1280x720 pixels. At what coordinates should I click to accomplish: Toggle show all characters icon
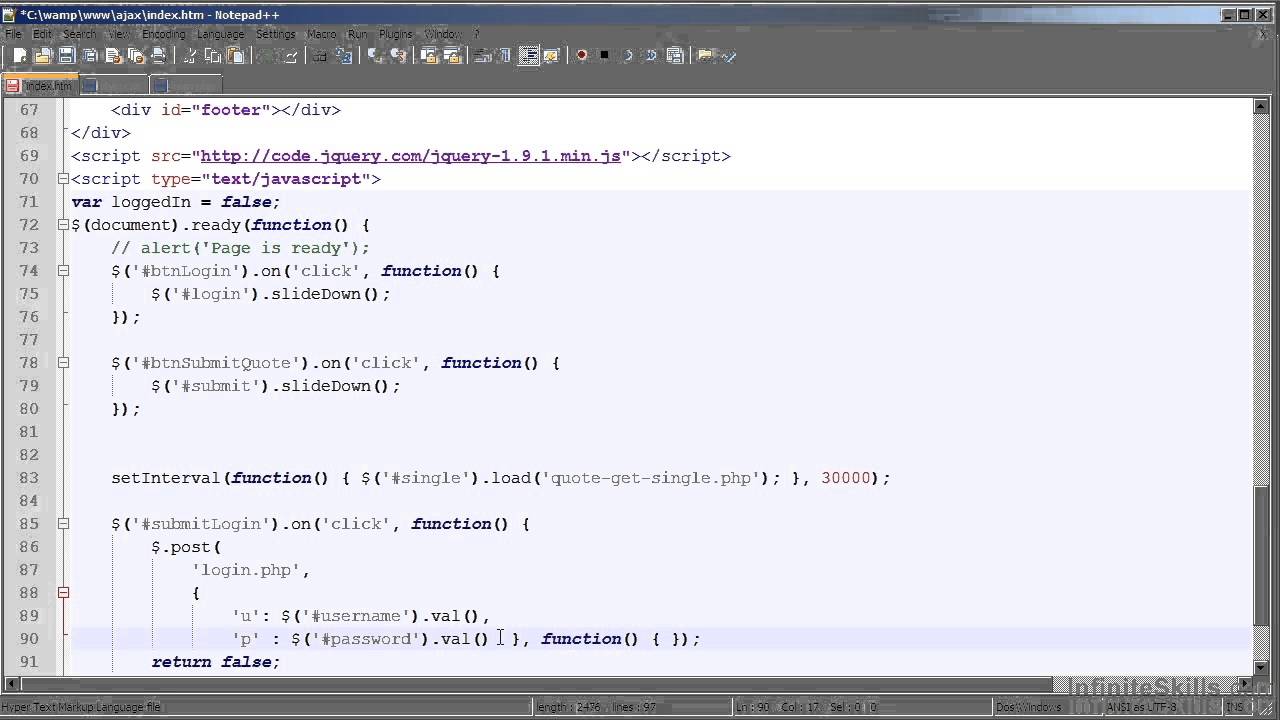click(x=505, y=56)
